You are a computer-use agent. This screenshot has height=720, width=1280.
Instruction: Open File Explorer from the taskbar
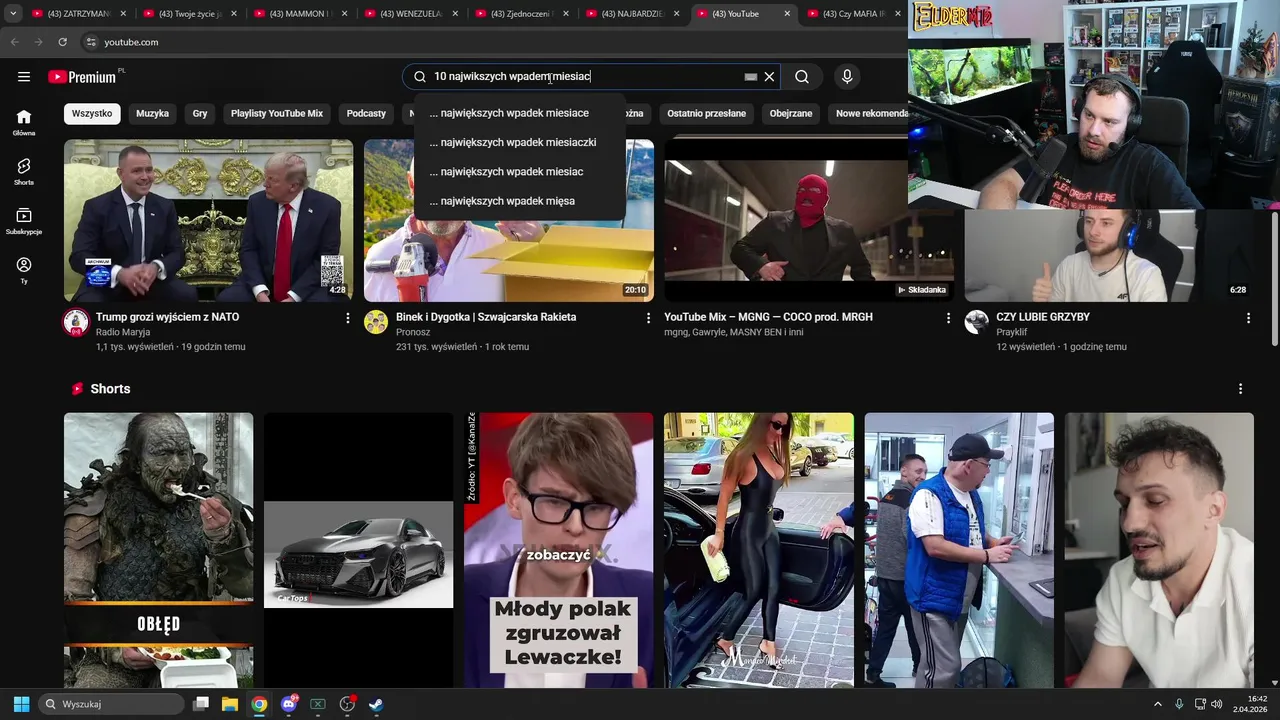coord(230,704)
